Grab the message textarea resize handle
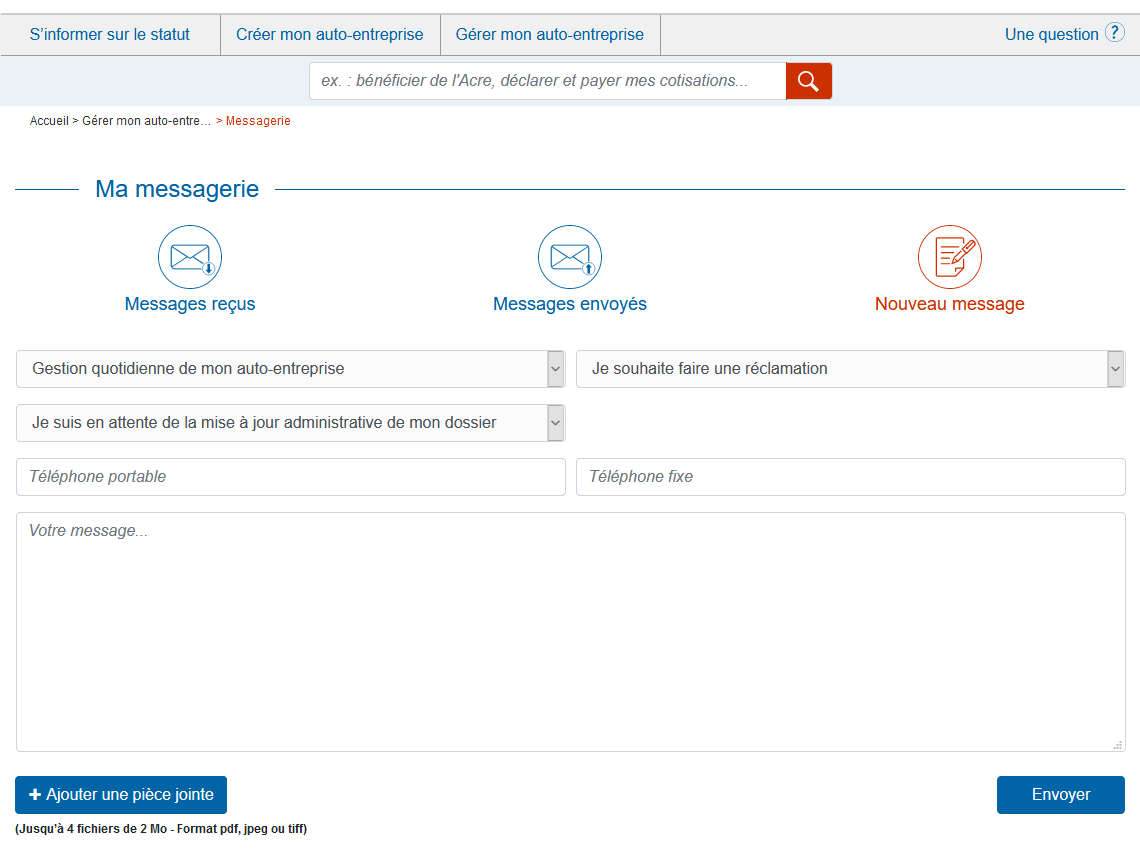Viewport: 1140px width, 853px height. tap(1118, 744)
